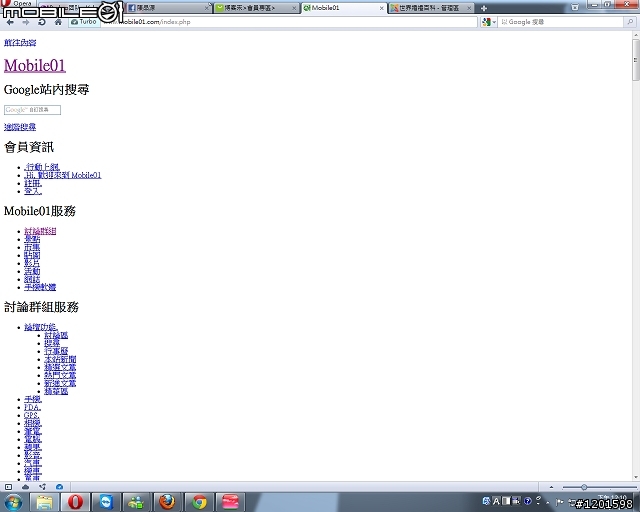Reload the Mobile01 page
The image size is (640, 512).
point(42,22)
